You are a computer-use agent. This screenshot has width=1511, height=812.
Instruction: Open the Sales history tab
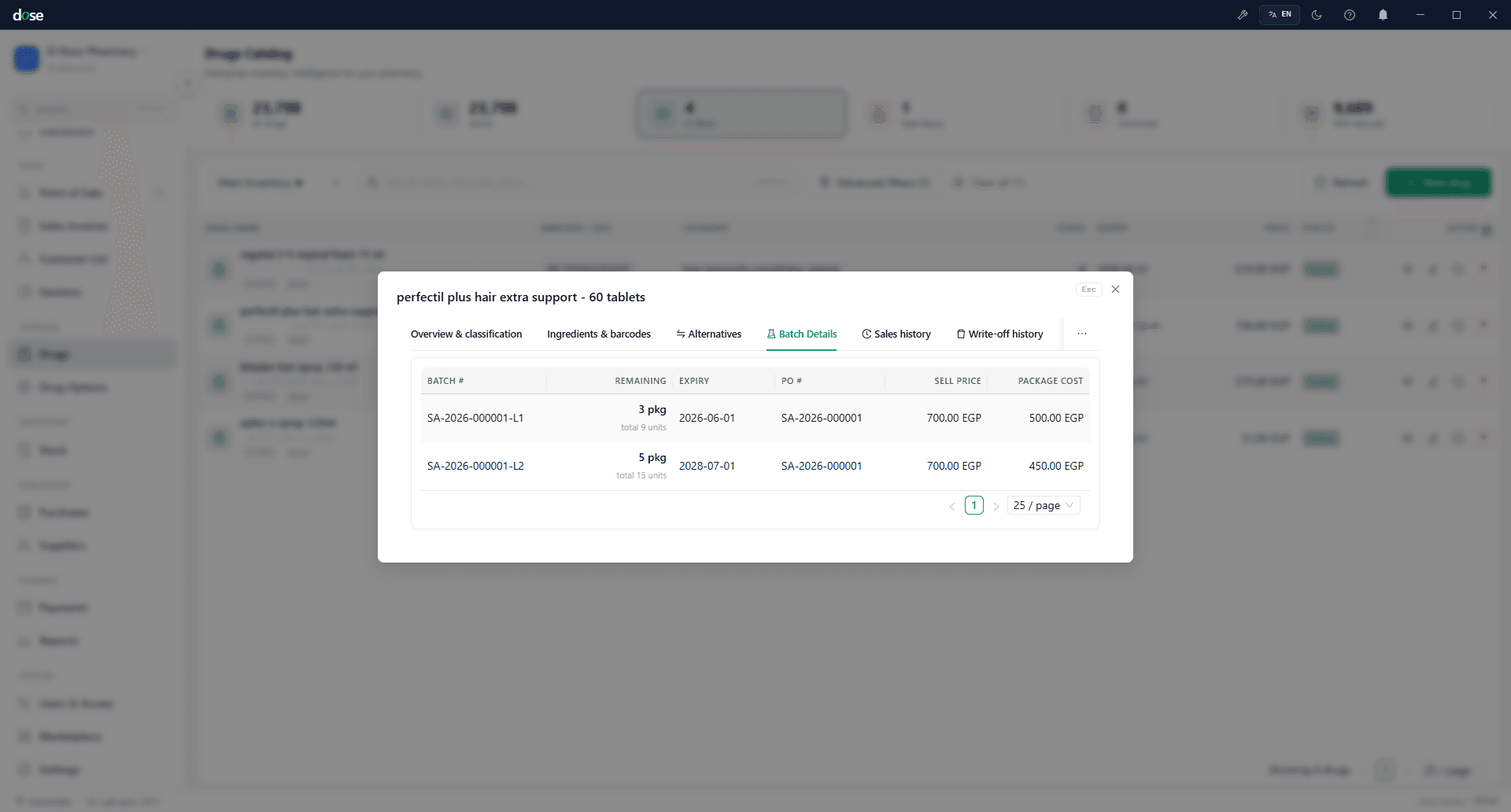(896, 334)
